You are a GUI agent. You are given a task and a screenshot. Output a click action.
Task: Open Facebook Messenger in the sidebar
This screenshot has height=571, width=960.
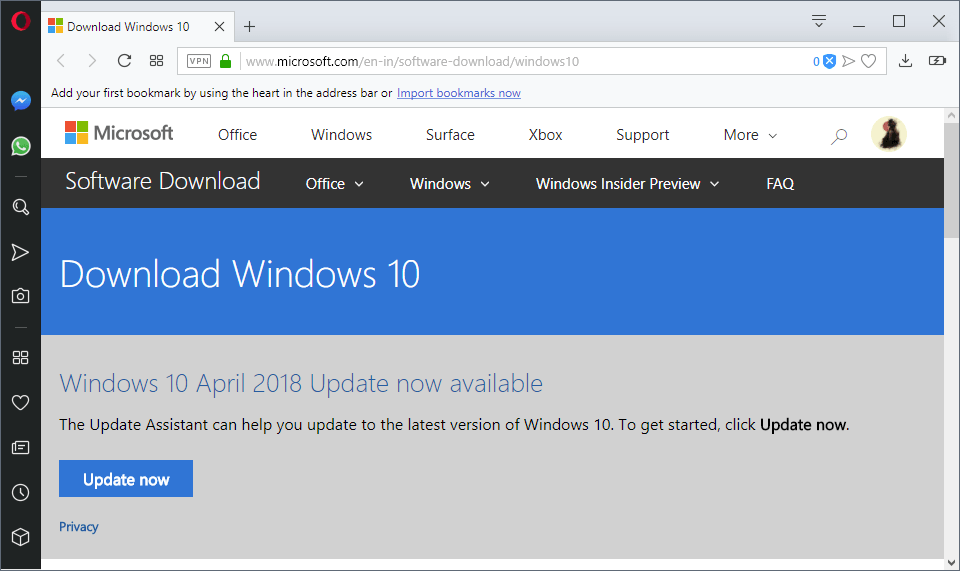click(x=21, y=100)
